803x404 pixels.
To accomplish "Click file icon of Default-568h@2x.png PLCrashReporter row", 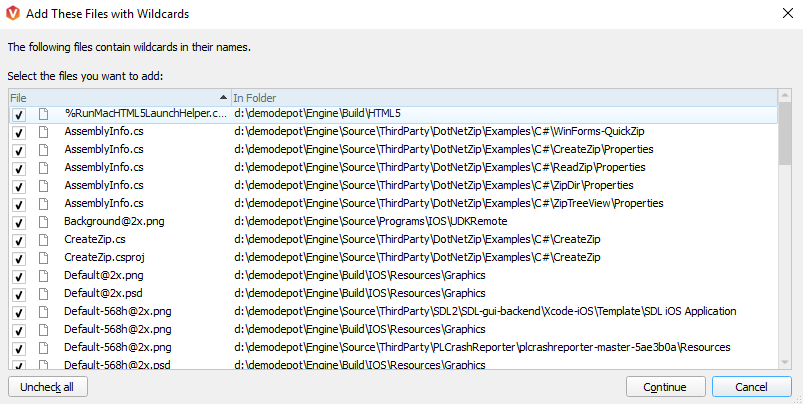I will coord(44,348).
